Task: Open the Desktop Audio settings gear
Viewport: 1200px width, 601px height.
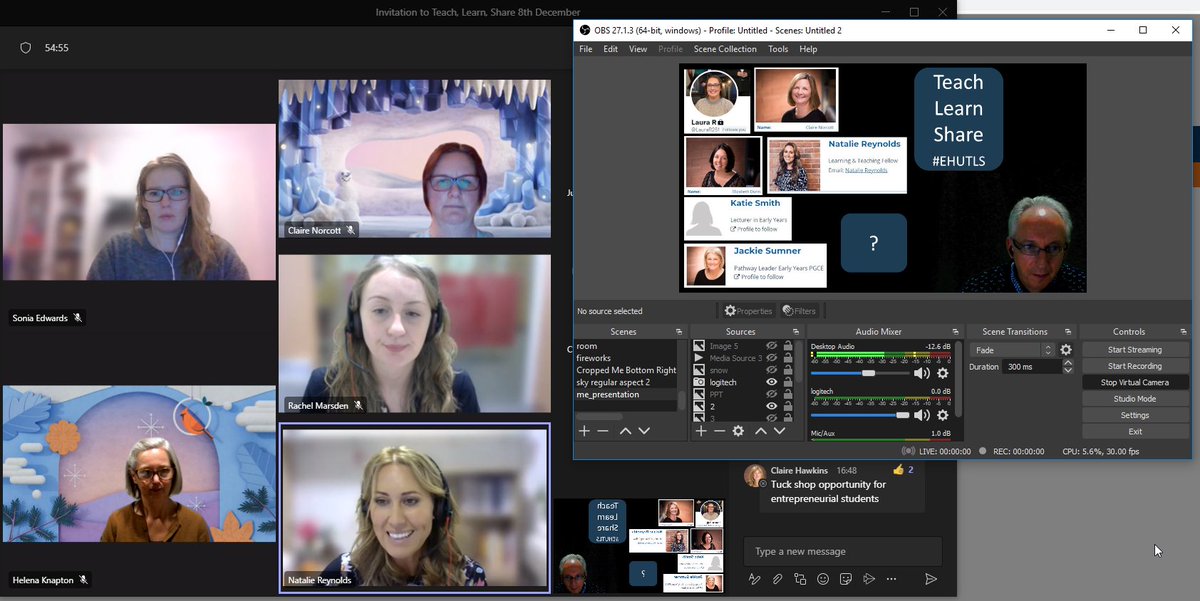Action: pos(942,373)
